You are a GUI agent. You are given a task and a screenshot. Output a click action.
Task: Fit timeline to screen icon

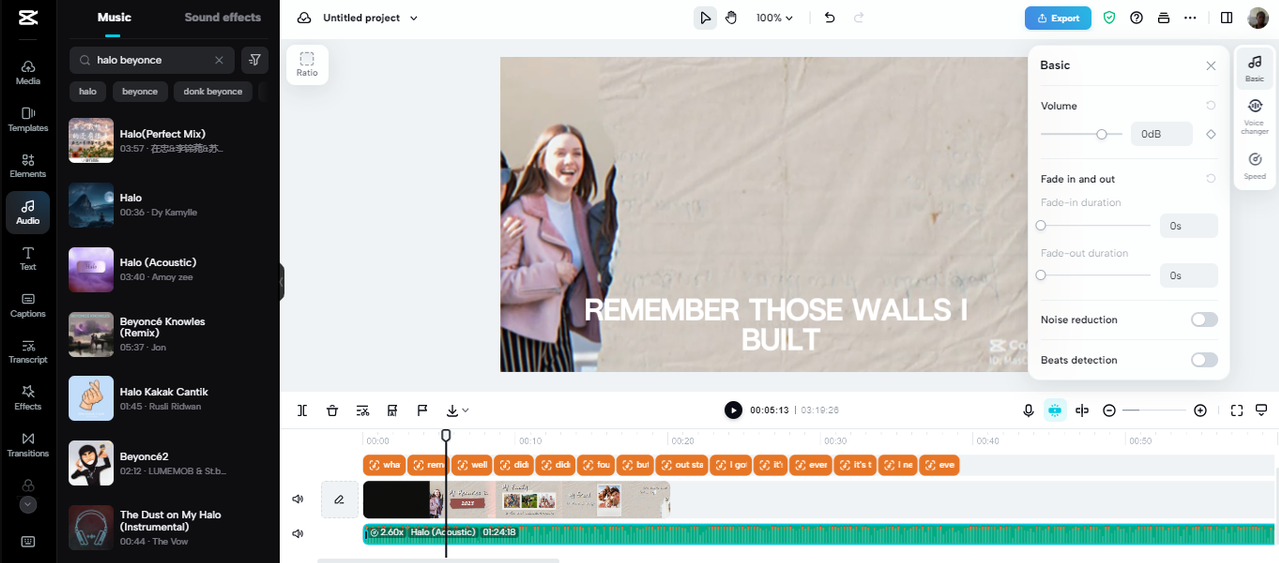pyautogui.click(x=1237, y=410)
